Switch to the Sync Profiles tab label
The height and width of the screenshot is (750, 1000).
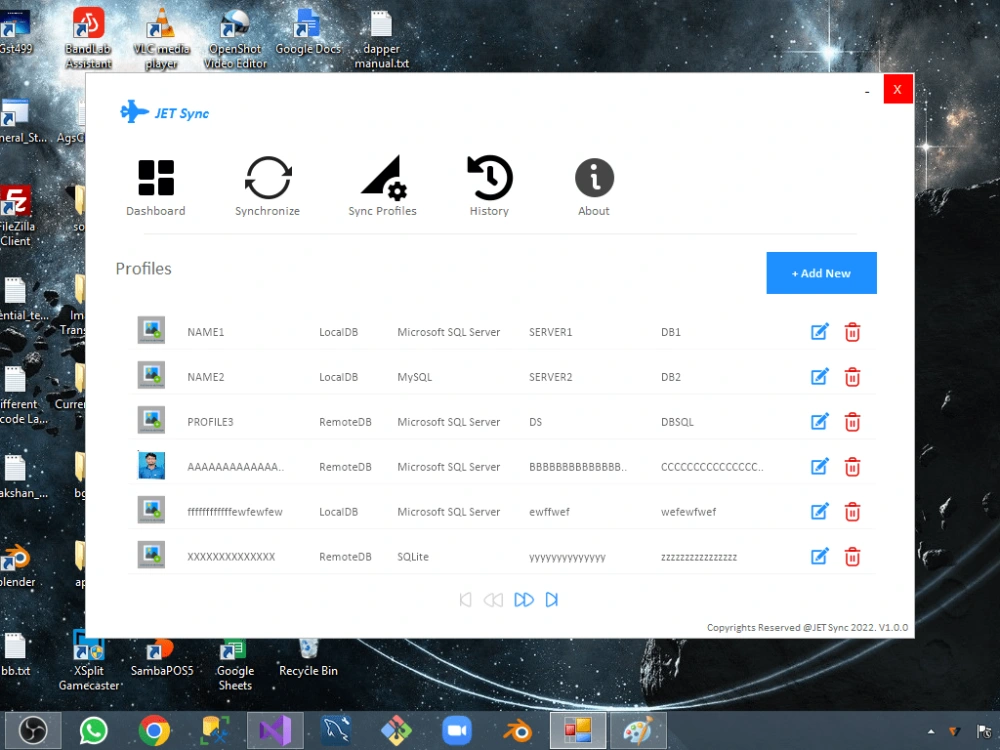point(381,211)
